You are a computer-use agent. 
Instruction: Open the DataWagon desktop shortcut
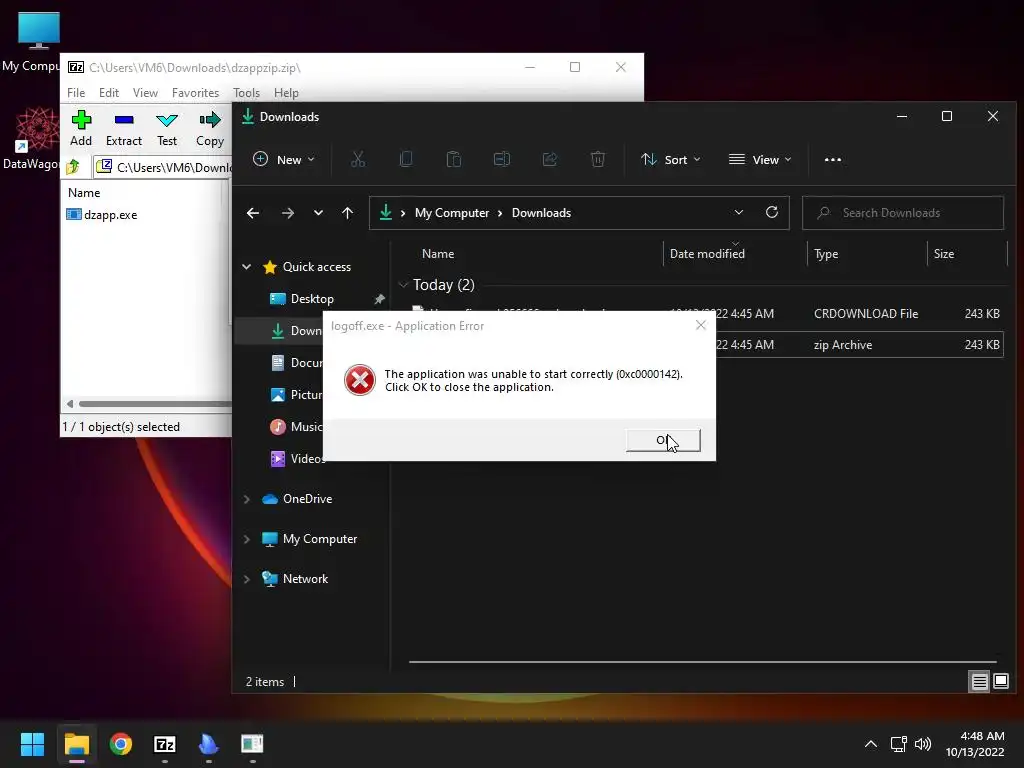point(33,138)
